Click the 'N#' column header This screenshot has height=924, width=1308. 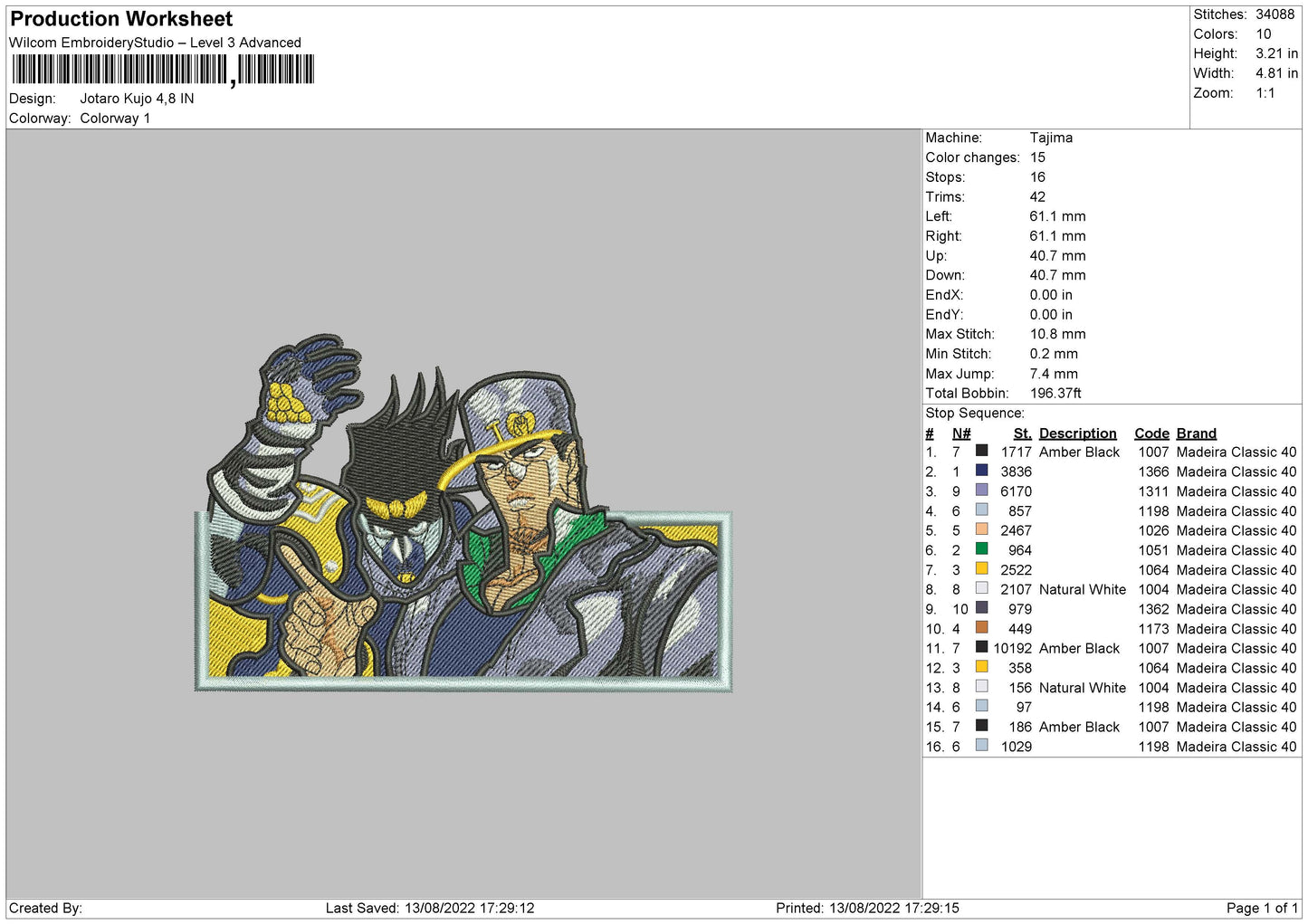[961, 433]
